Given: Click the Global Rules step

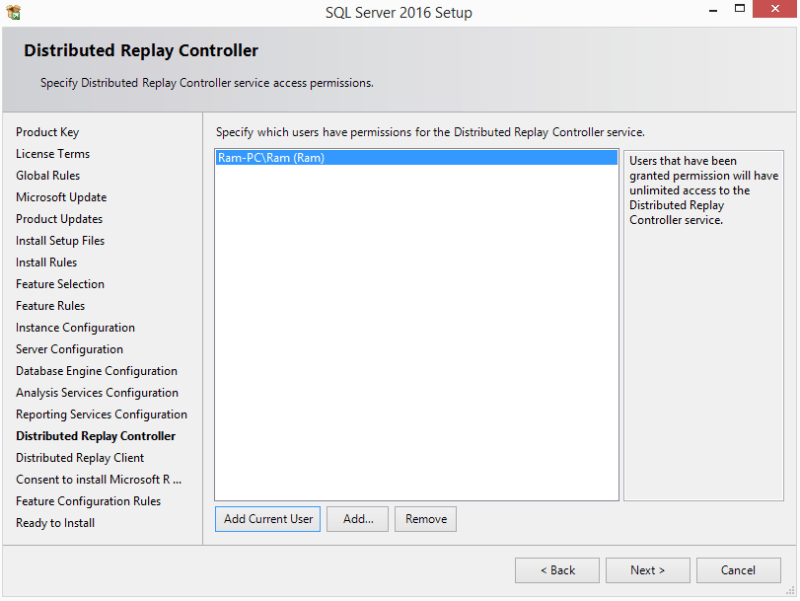Looking at the screenshot, I should click(48, 176).
